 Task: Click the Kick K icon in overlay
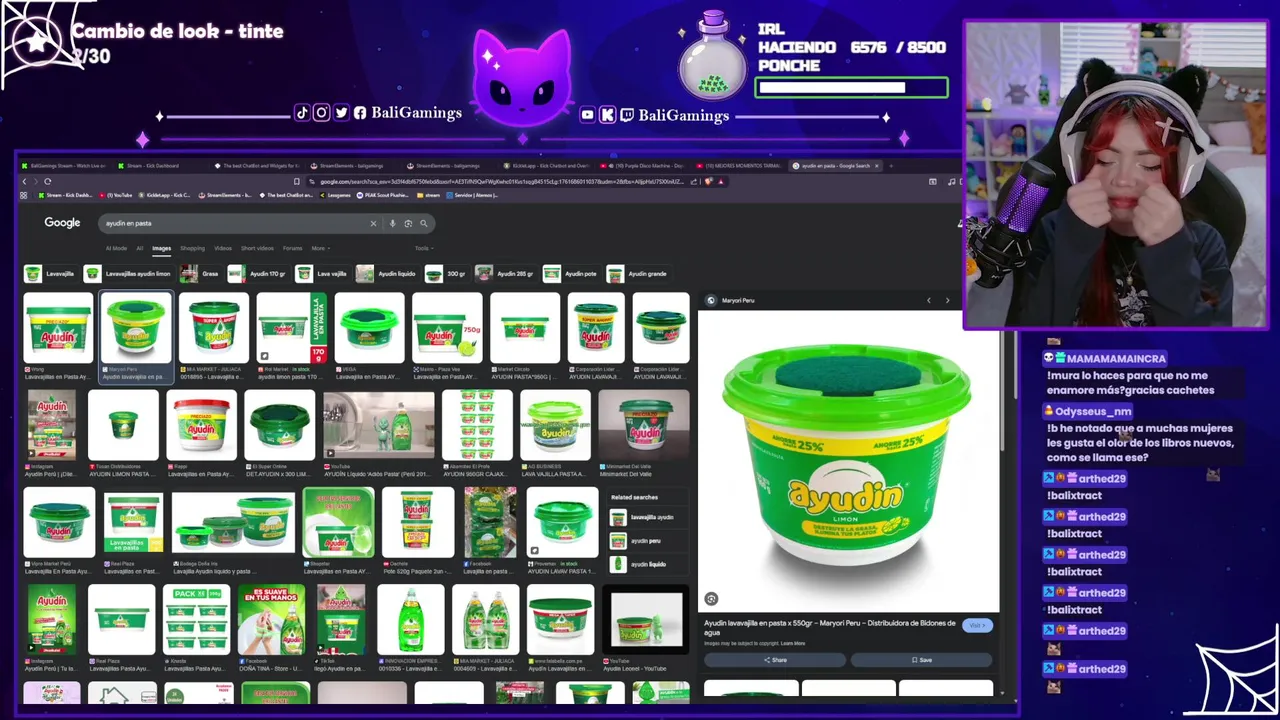[x=607, y=115]
